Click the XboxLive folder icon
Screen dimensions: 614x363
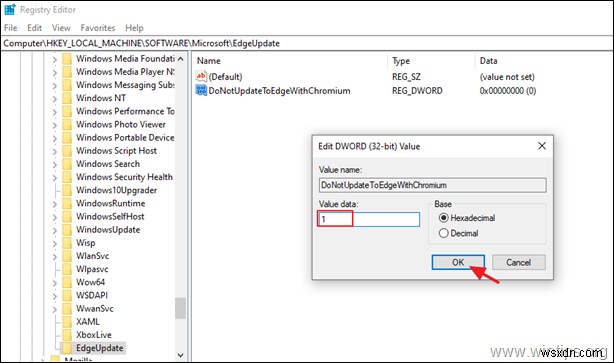(67, 335)
